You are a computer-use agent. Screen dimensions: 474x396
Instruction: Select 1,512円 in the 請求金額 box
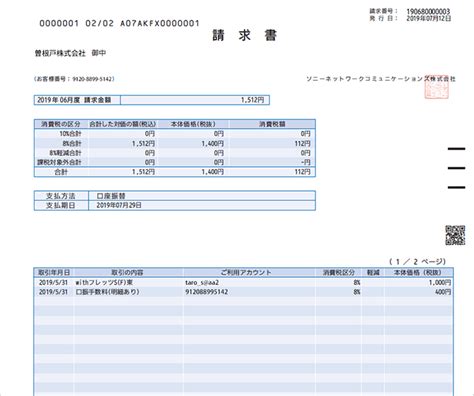pos(252,100)
